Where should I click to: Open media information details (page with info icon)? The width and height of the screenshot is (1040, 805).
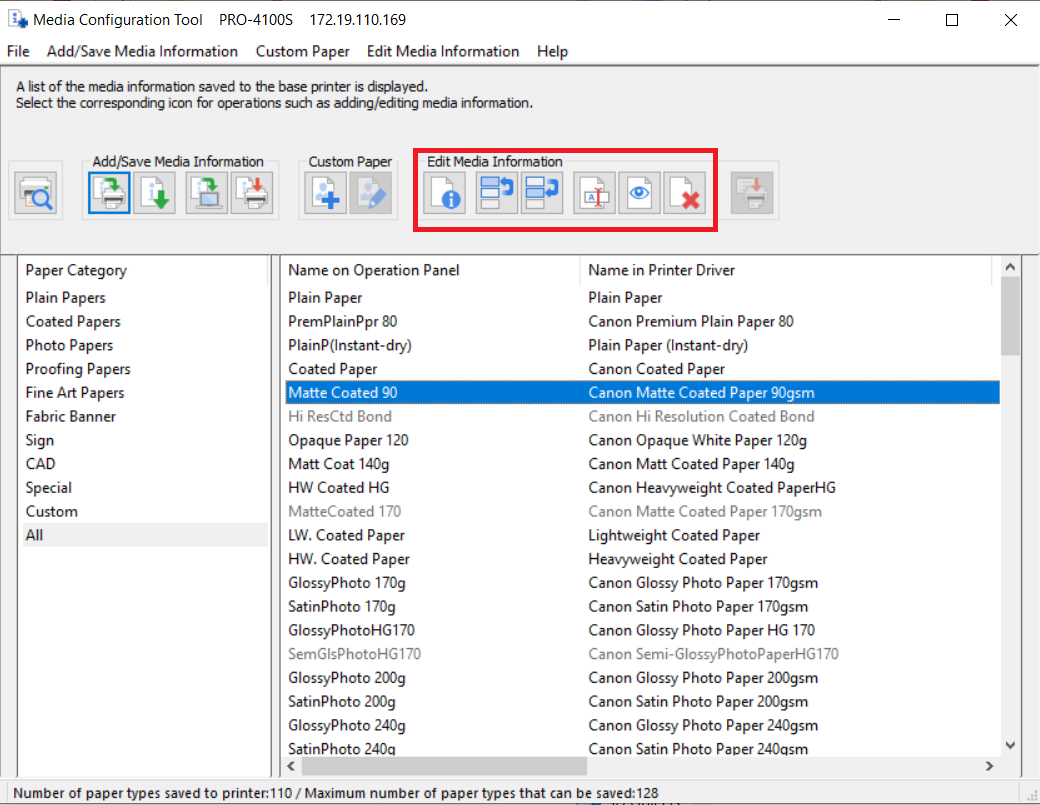tap(443, 192)
